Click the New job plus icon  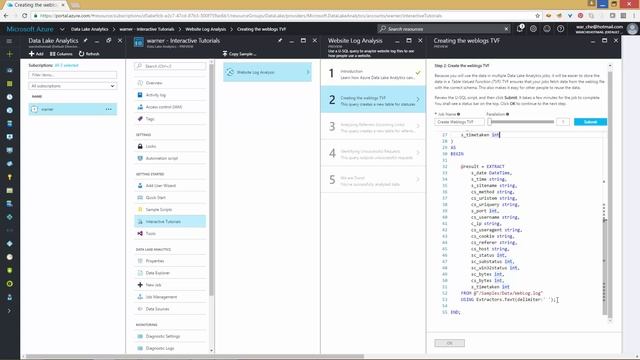140,285
